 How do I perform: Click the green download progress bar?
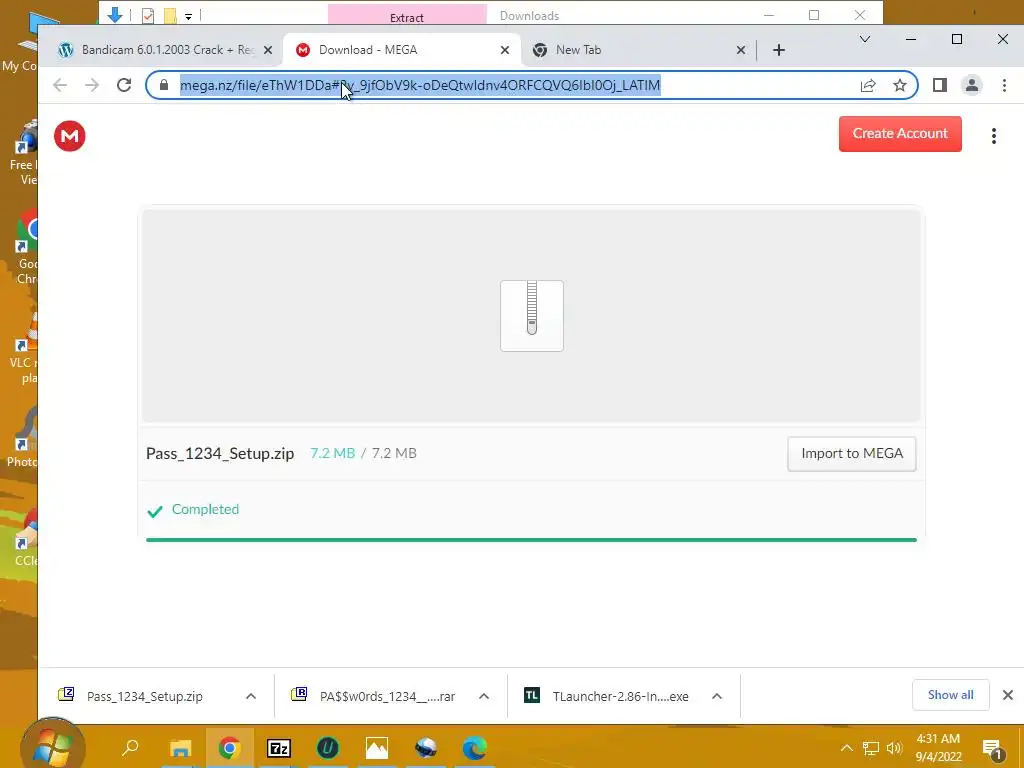tap(532, 540)
